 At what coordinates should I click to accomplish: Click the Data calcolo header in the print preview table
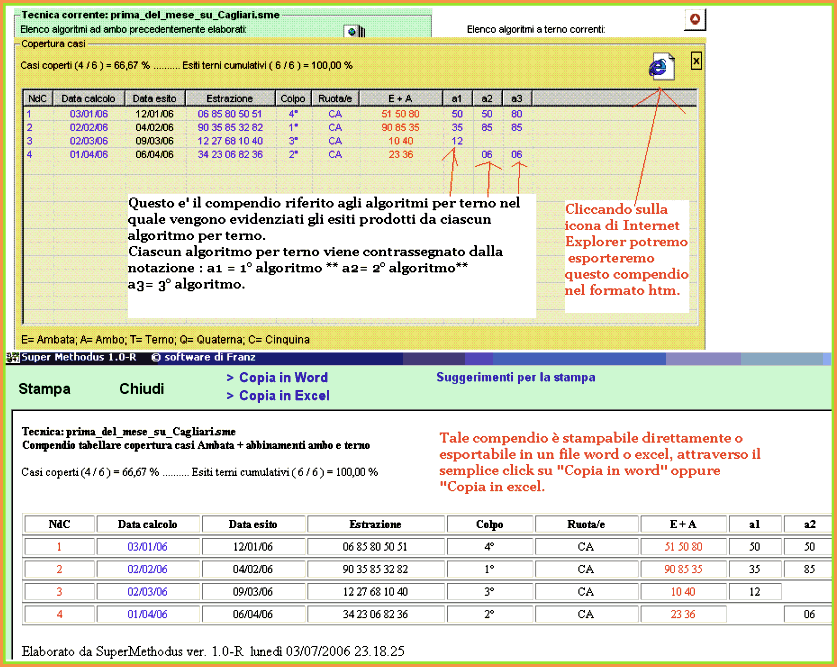(x=147, y=524)
